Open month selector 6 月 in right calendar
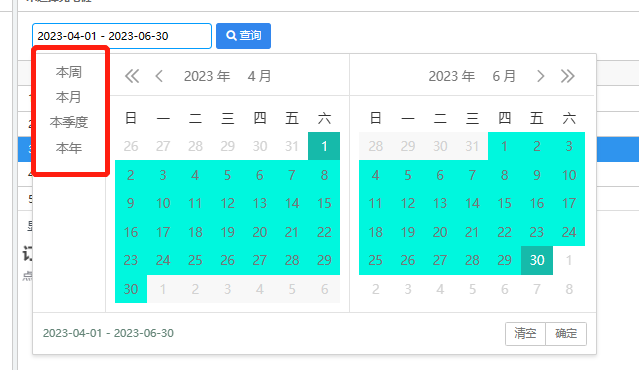Screen dimensions: 639x370 (x=504, y=76)
